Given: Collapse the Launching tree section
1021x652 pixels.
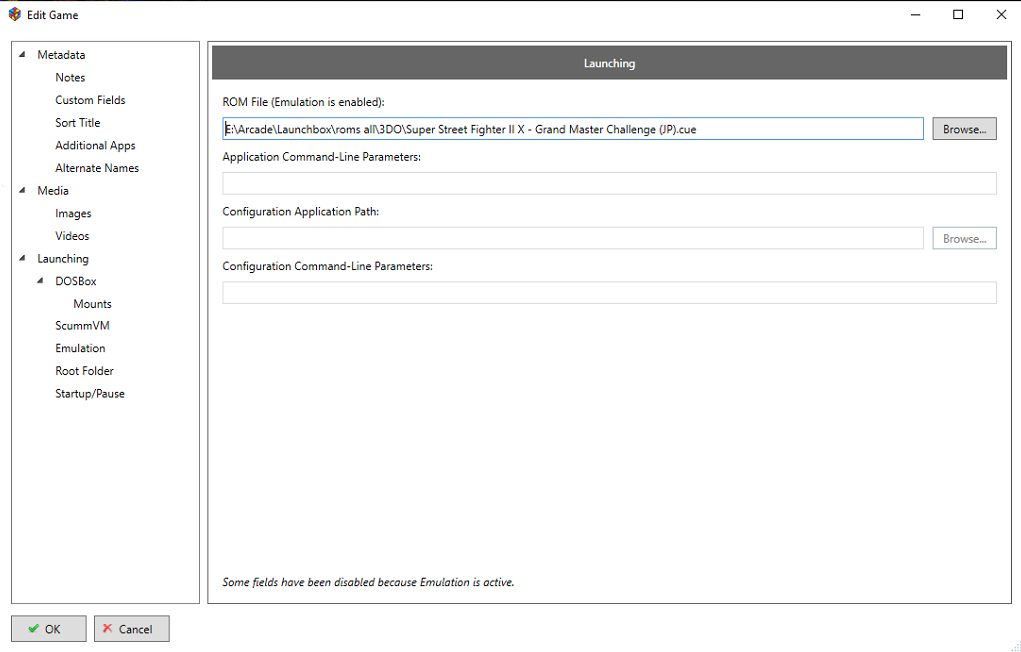Looking at the screenshot, I should pyautogui.click(x=23, y=258).
